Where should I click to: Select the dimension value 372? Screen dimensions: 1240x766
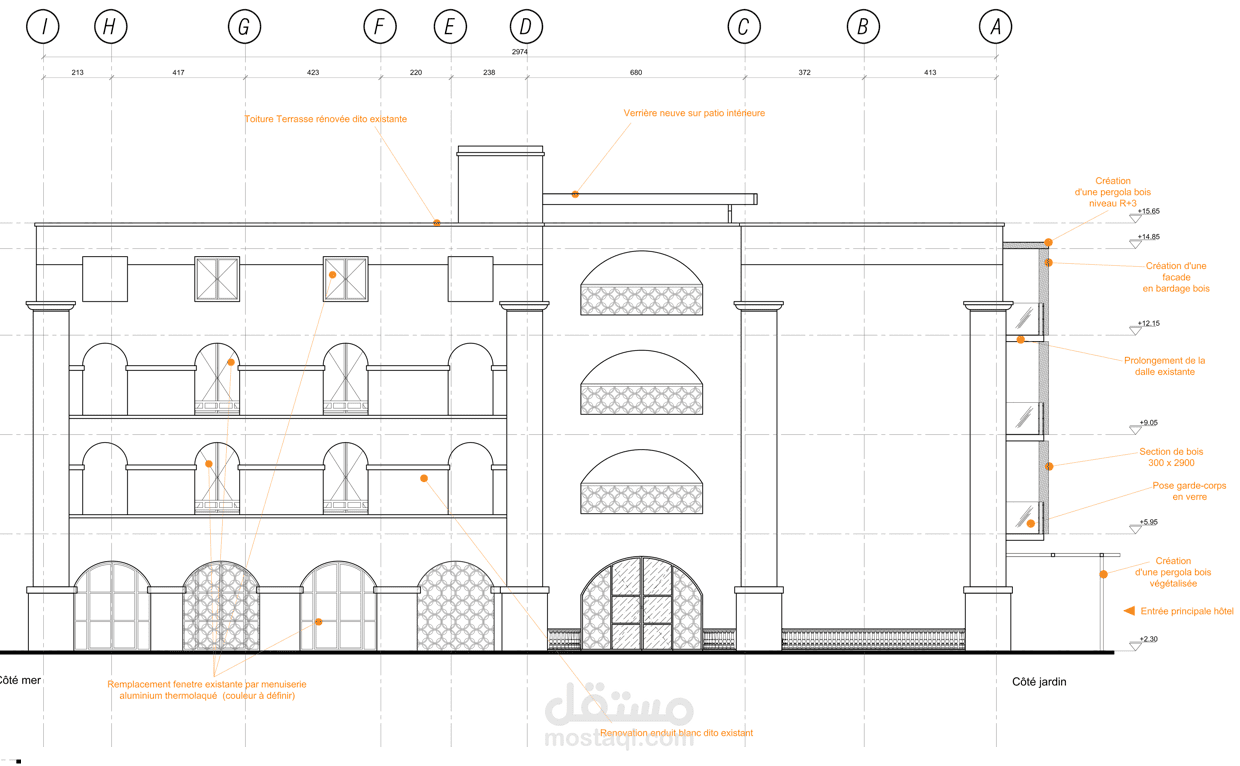[804, 72]
